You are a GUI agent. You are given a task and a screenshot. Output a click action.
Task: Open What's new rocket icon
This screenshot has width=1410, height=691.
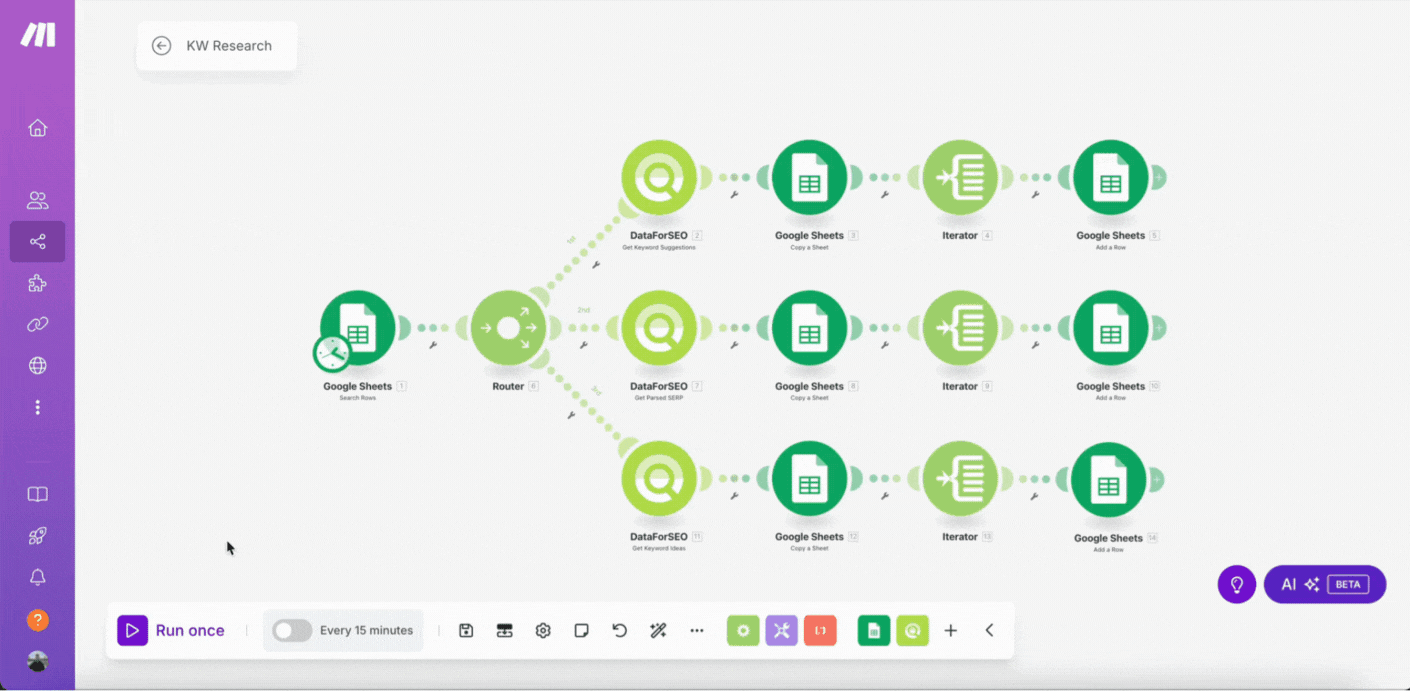pos(38,536)
